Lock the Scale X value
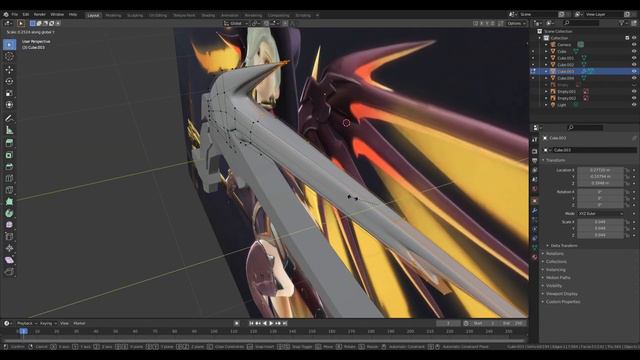640x360 pixels. (x=627, y=222)
